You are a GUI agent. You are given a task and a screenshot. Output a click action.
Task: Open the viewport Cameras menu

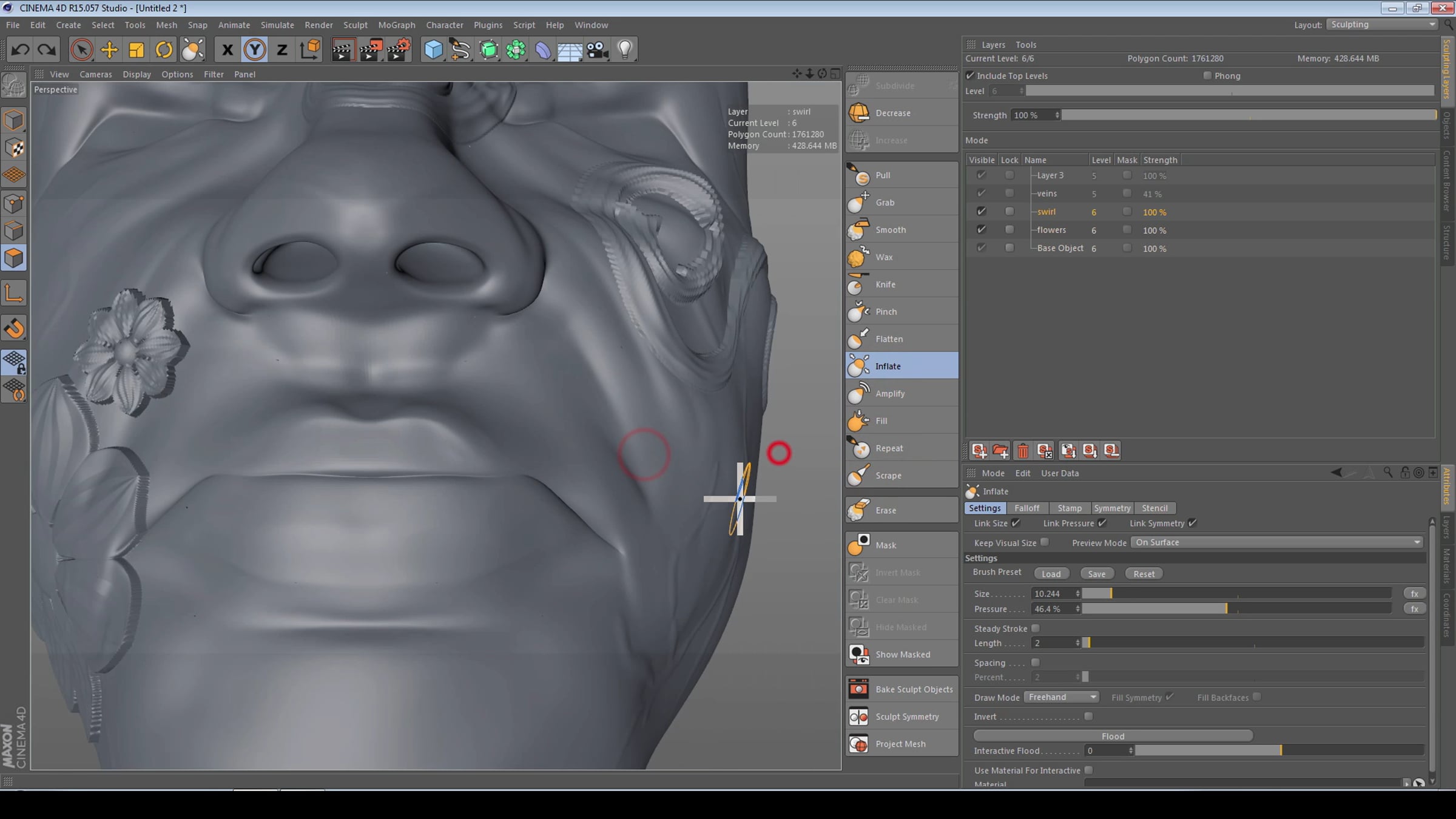pyautogui.click(x=96, y=75)
